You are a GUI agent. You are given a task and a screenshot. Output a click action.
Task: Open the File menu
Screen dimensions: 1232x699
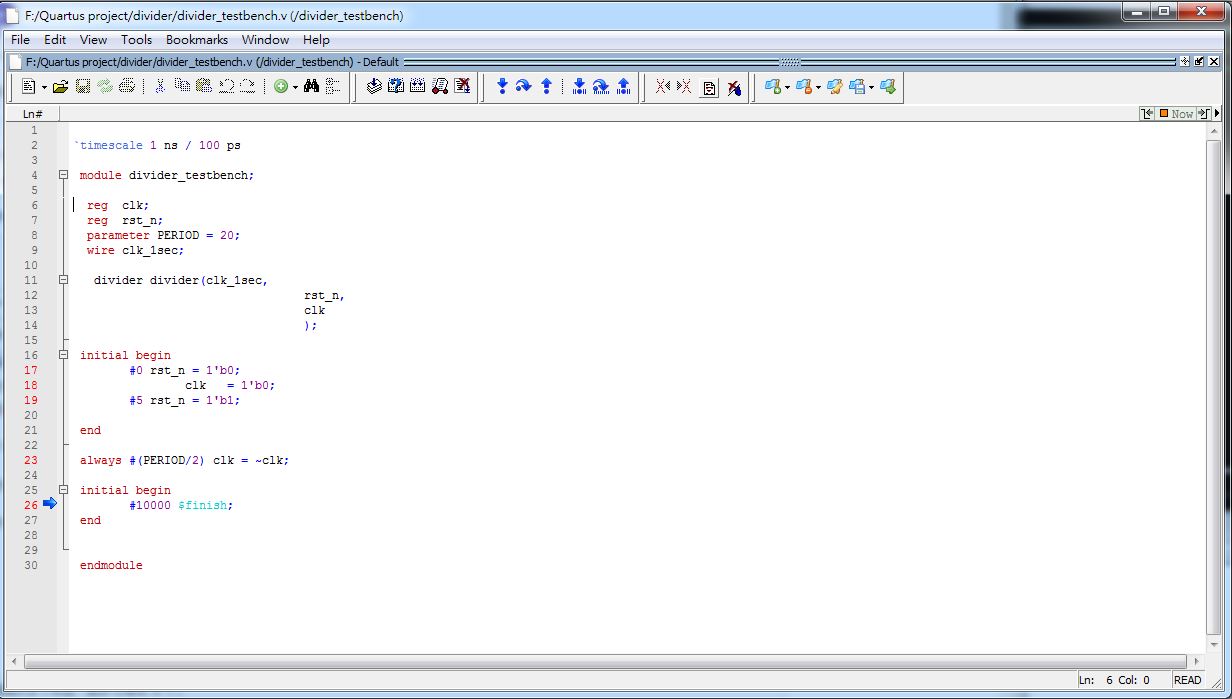point(21,40)
